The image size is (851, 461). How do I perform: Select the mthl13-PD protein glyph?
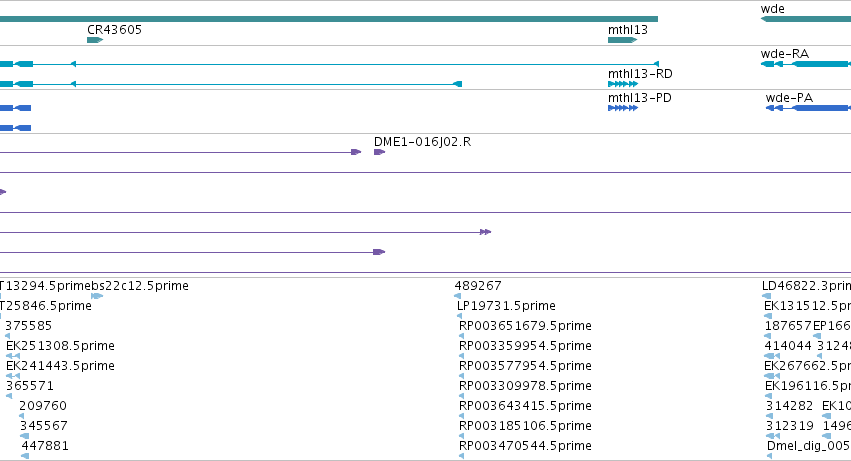(623, 108)
